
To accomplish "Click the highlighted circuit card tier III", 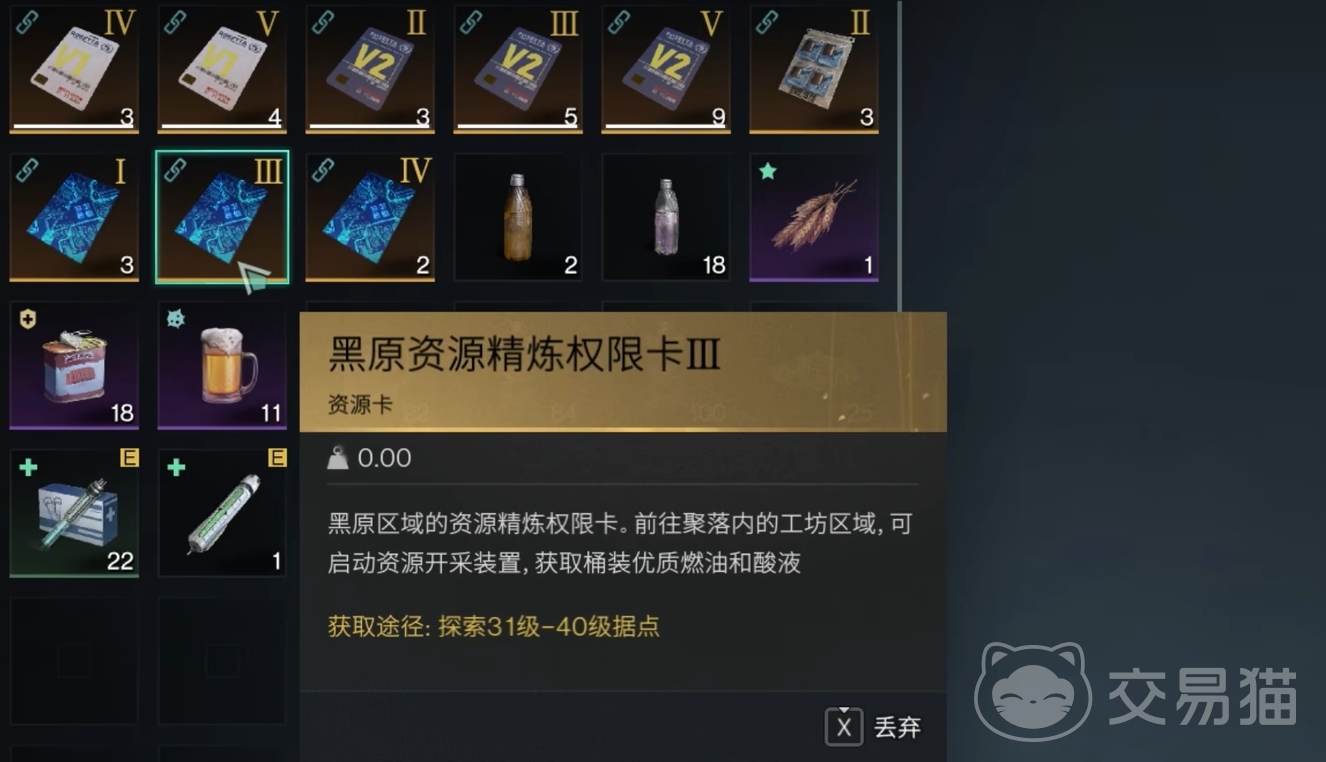I will coord(222,217).
